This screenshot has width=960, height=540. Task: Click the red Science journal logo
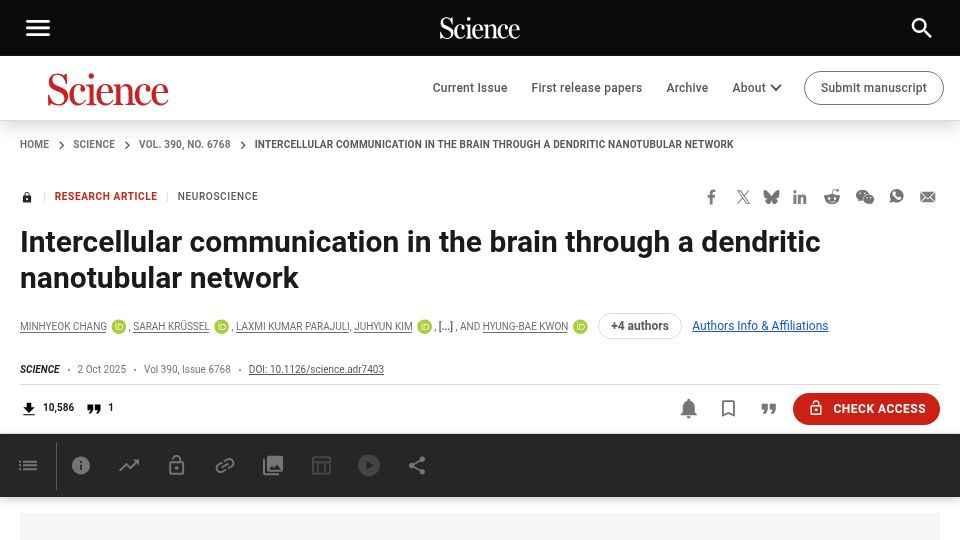[x=108, y=89]
